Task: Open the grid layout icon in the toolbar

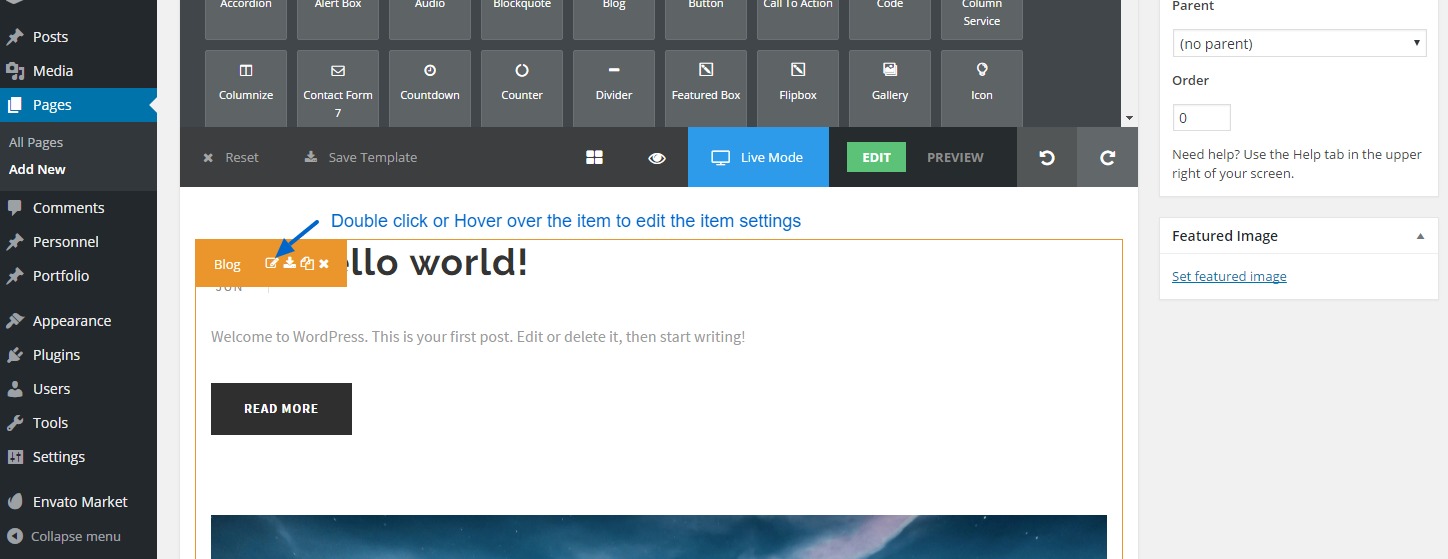Action: [x=594, y=157]
